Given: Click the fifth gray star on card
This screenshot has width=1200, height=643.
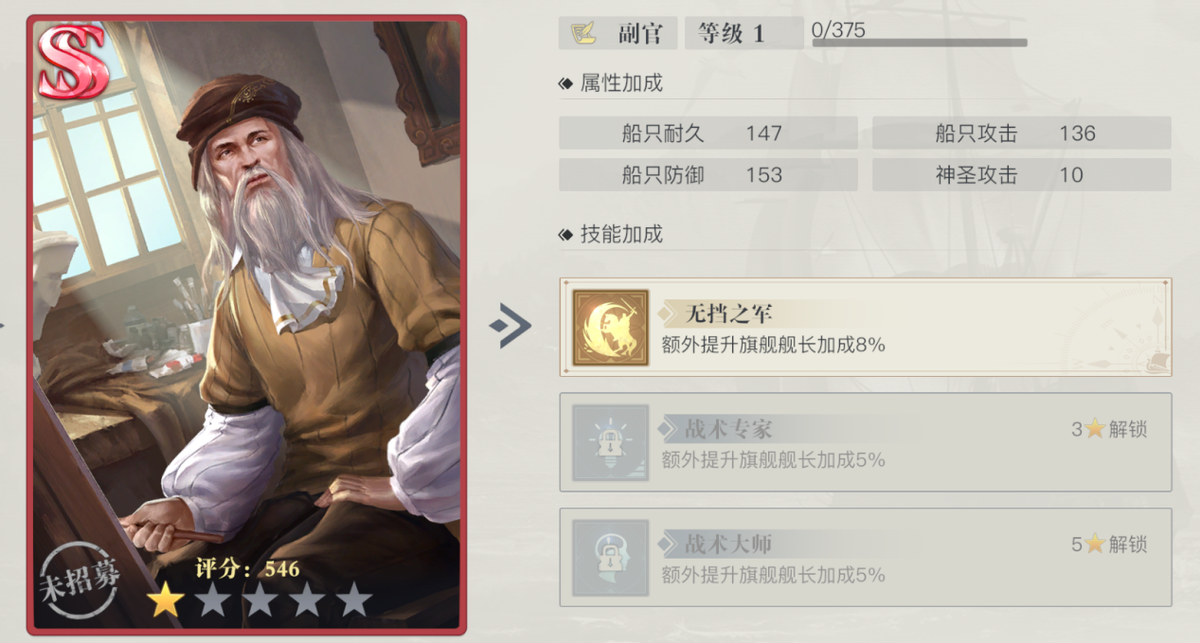Looking at the screenshot, I should [x=354, y=601].
